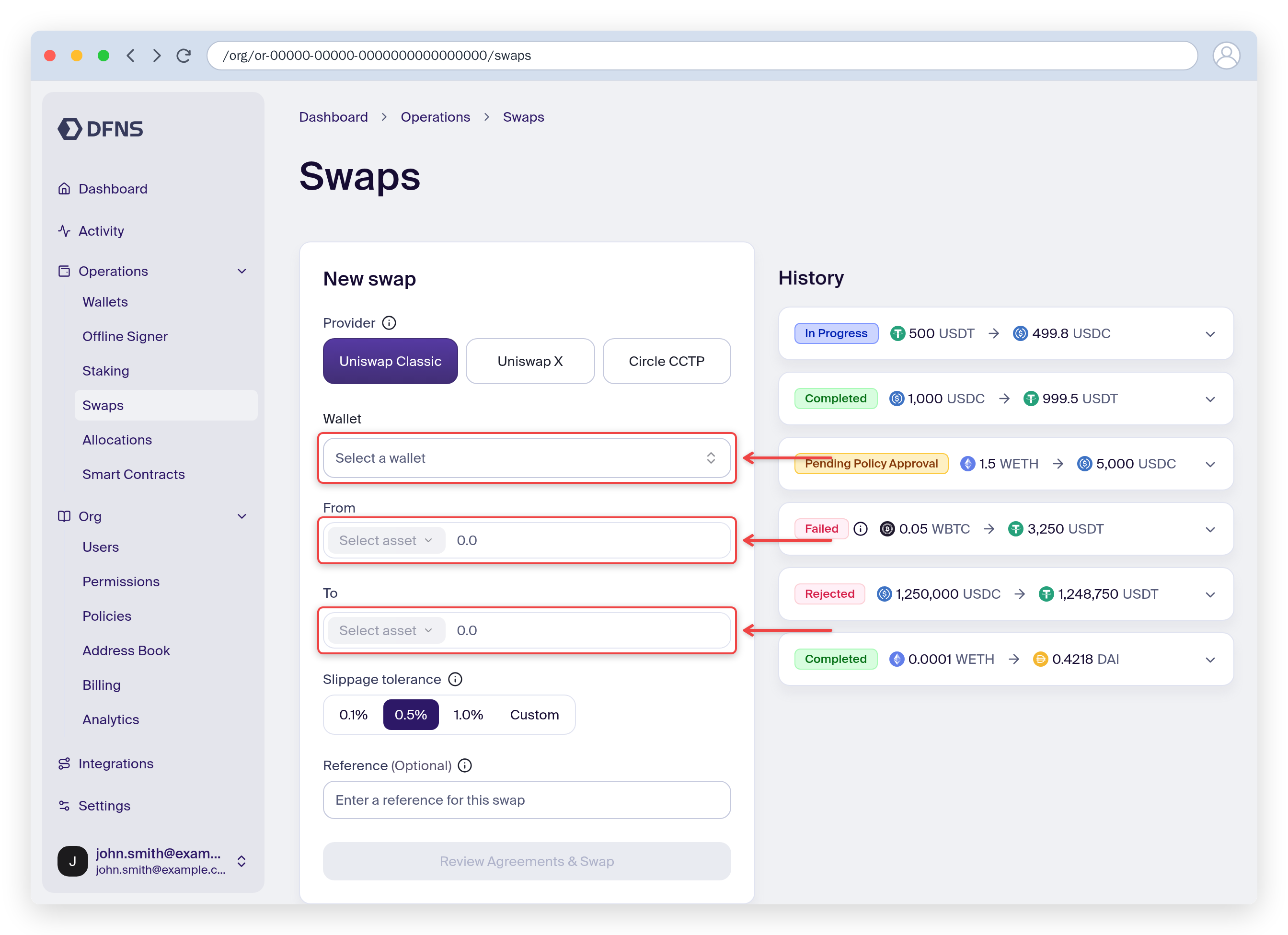Screen dimensions: 1288x935
Task: Open Policies in the sidebar
Action: (x=107, y=616)
